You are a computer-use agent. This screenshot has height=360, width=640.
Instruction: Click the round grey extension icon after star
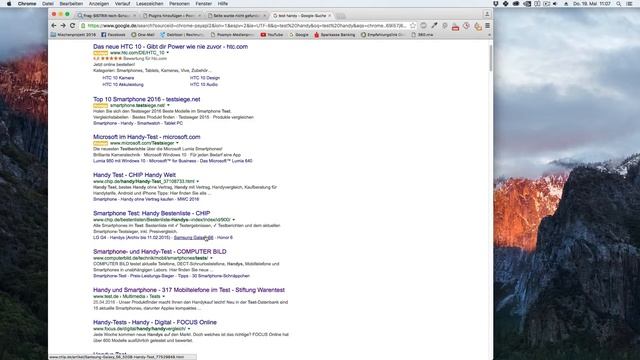tap(424, 26)
